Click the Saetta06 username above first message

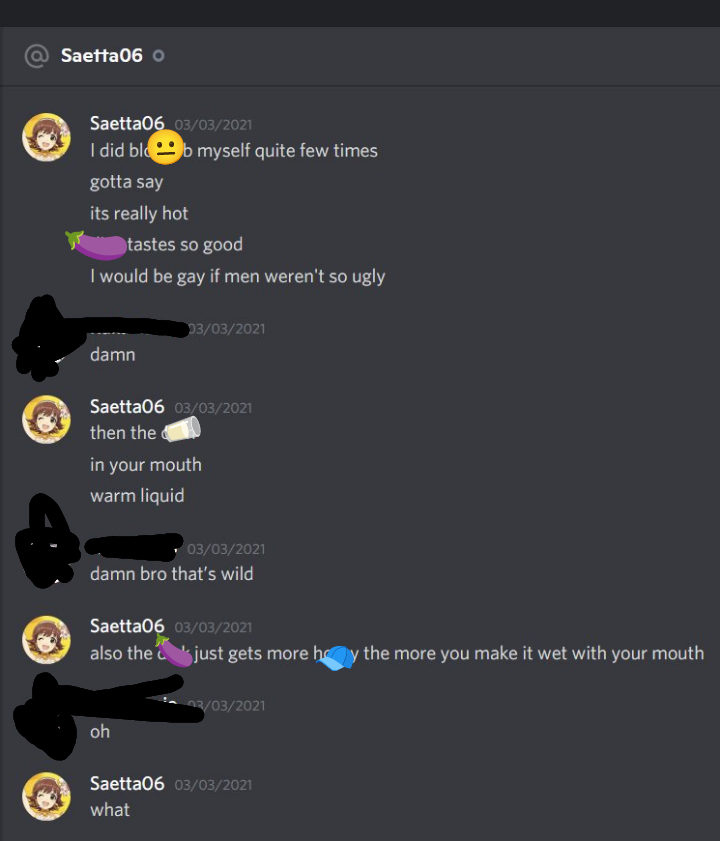coord(127,123)
